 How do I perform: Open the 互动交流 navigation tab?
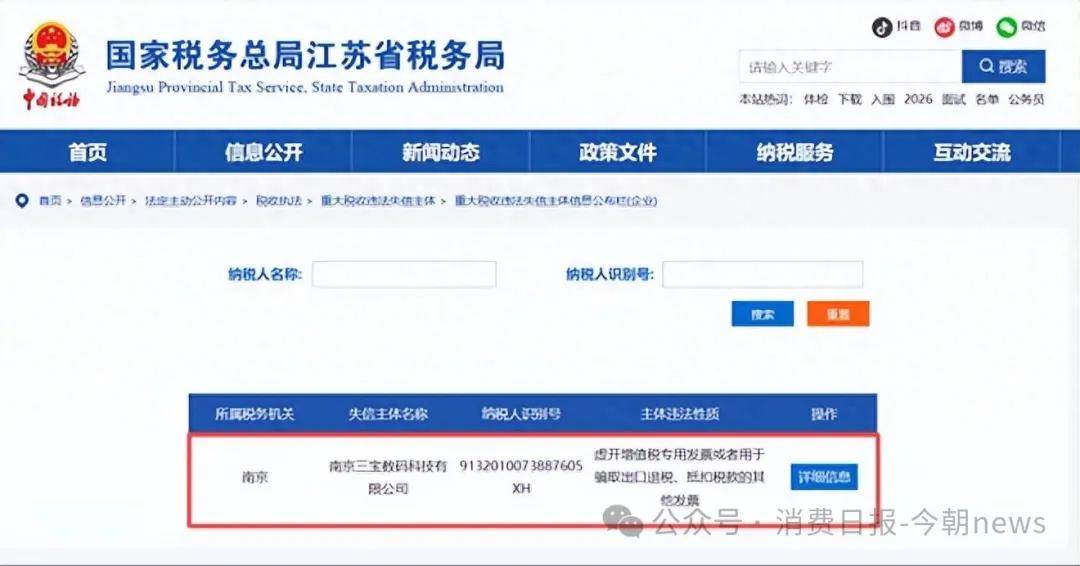[x=972, y=152]
